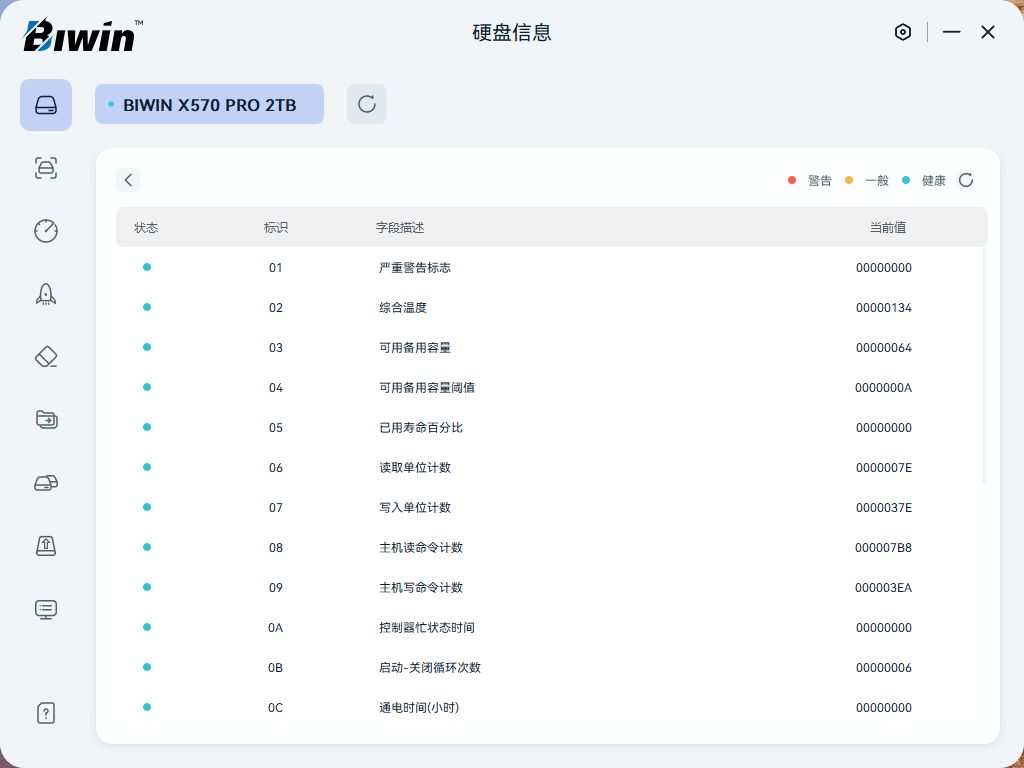Click the identifier 0C in the table
The width and height of the screenshot is (1024, 768).
pos(276,707)
